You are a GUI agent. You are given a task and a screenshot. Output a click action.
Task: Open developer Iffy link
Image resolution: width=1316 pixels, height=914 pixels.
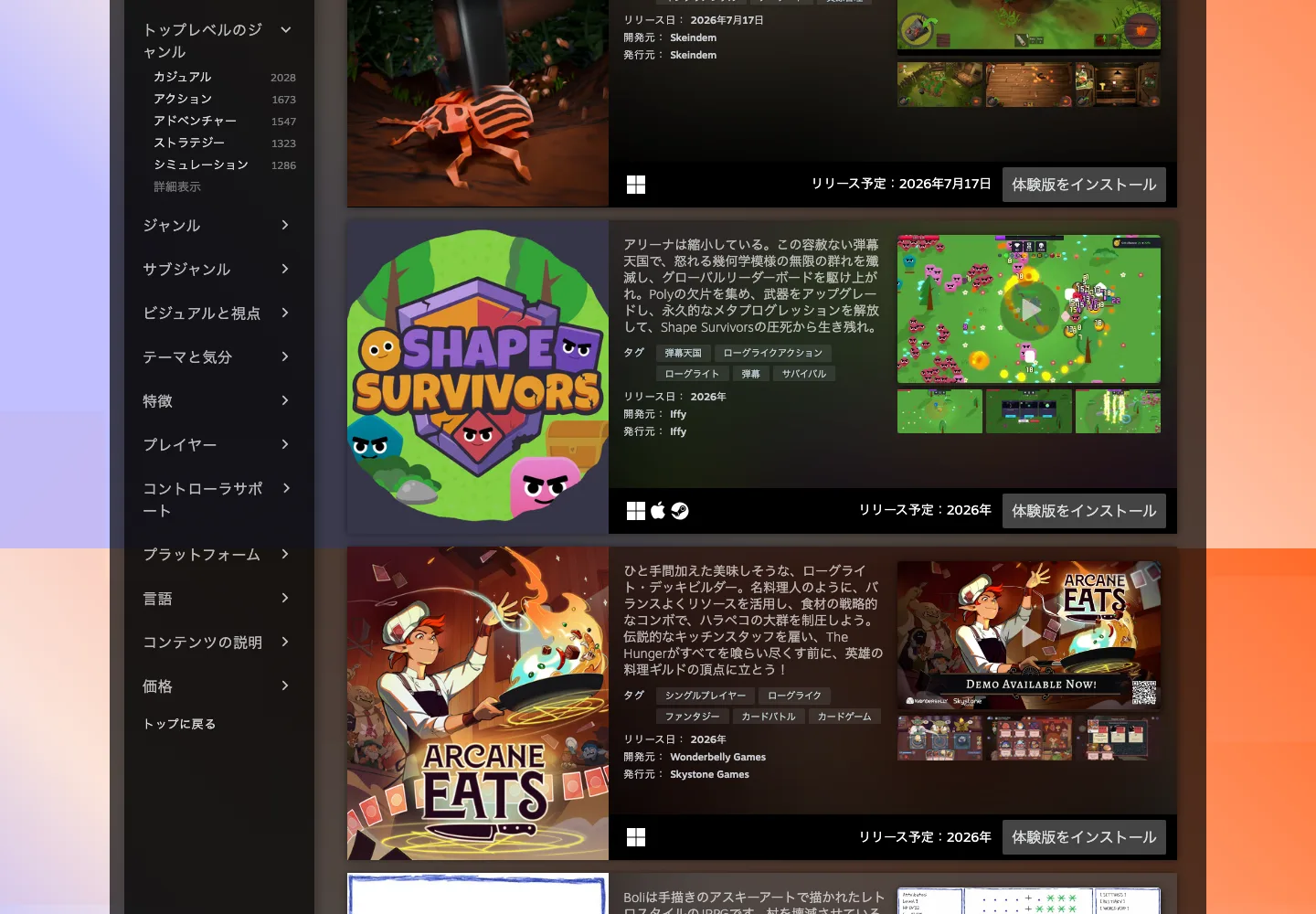(678, 414)
